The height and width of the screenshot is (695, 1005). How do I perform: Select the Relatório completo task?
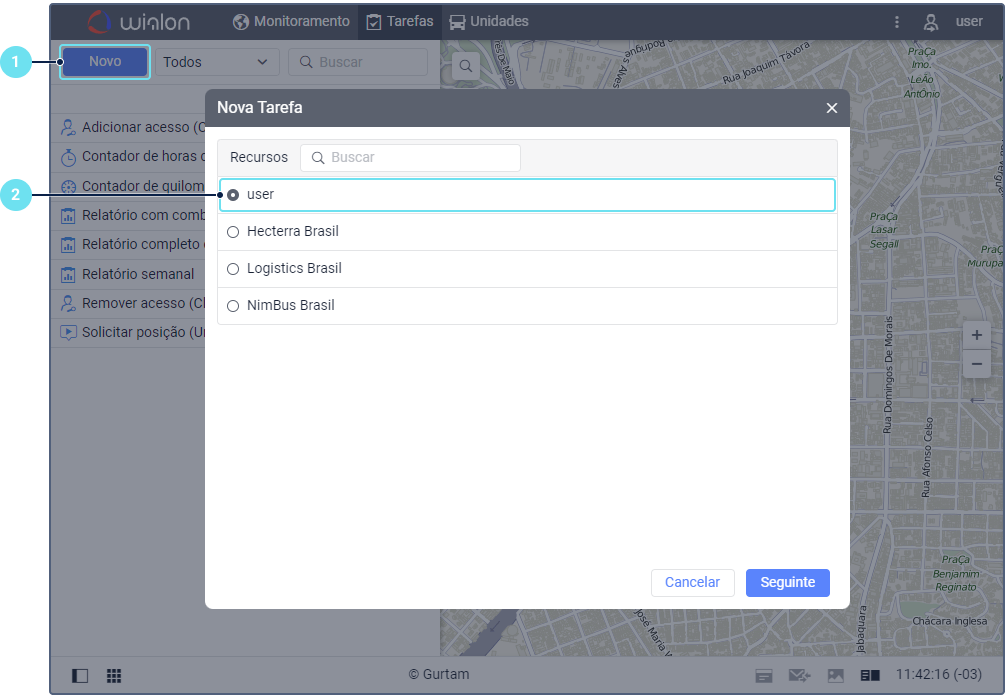(128, 244)
